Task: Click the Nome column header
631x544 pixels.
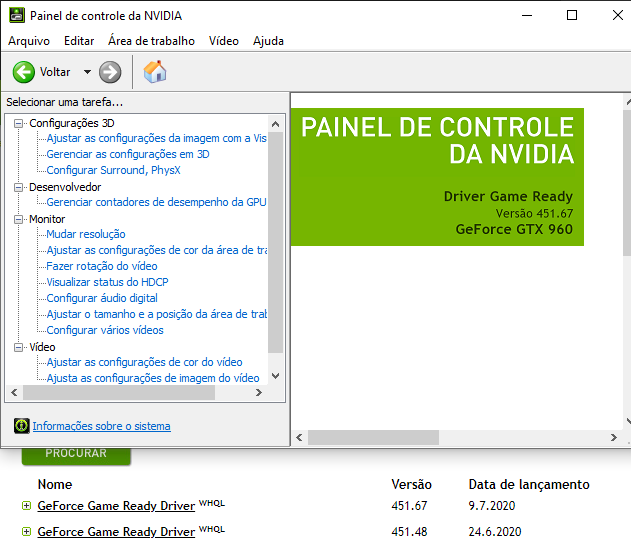Action: (x=55, y=484)
